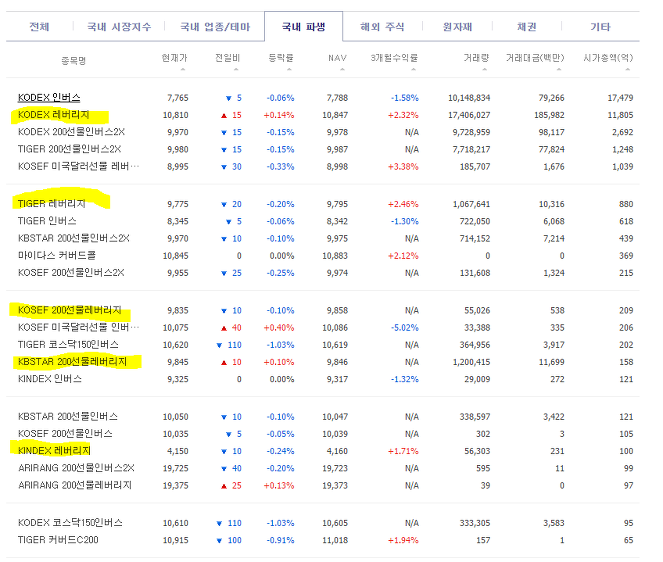The image size is (663, 562).
Task: Sort by 전일비 column header
Action: [227, 58]
